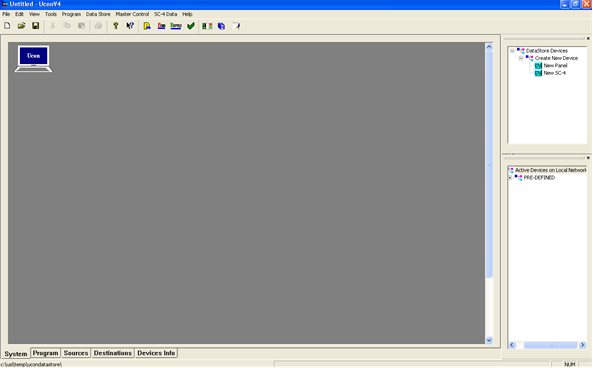This screenshot has height=368, width=593.
Task: Click the Temp toolbar icon
Action: pyautogui.click(x=176, y=26)
